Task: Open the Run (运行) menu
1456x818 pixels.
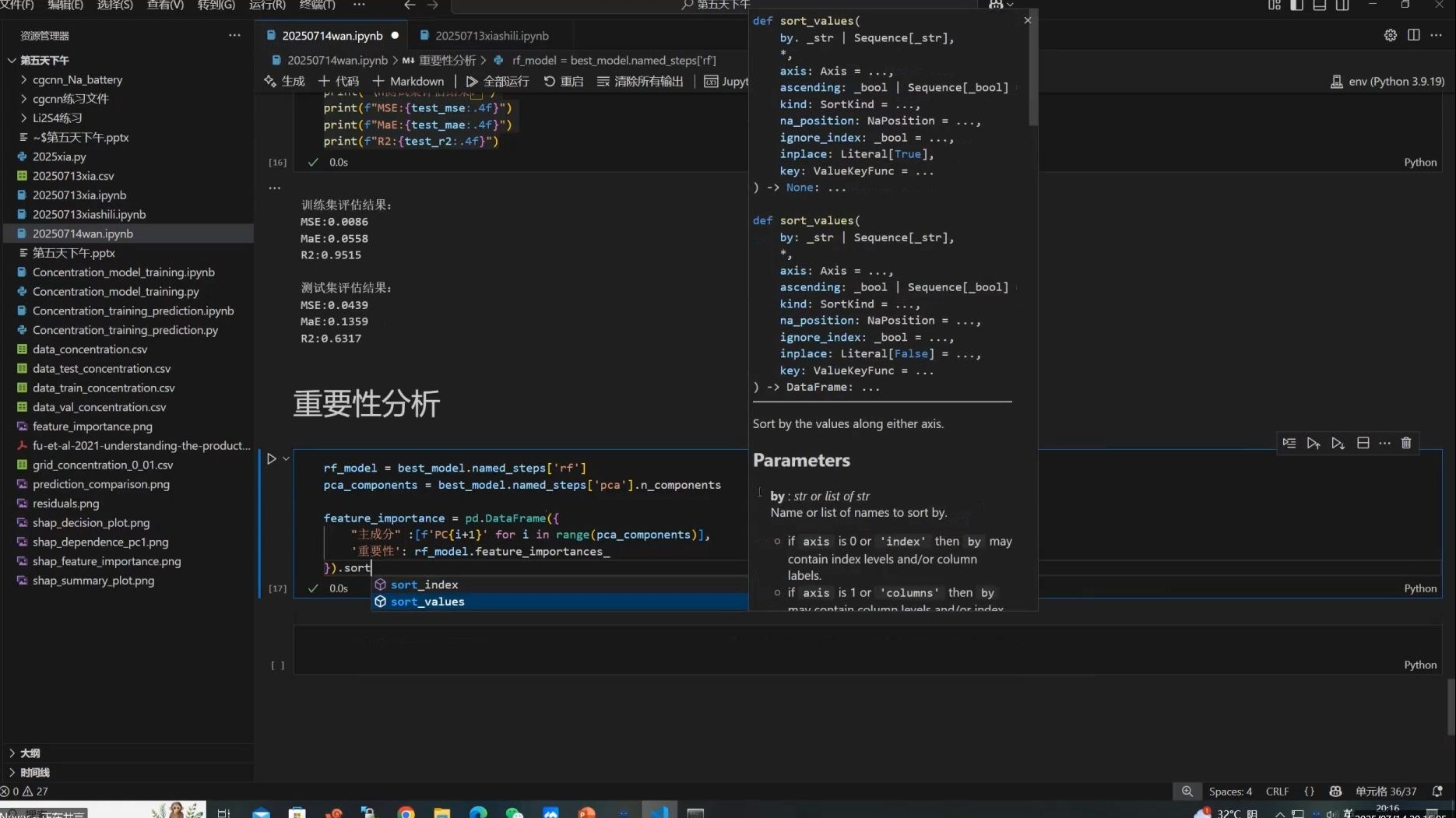Action: (267, 5)
